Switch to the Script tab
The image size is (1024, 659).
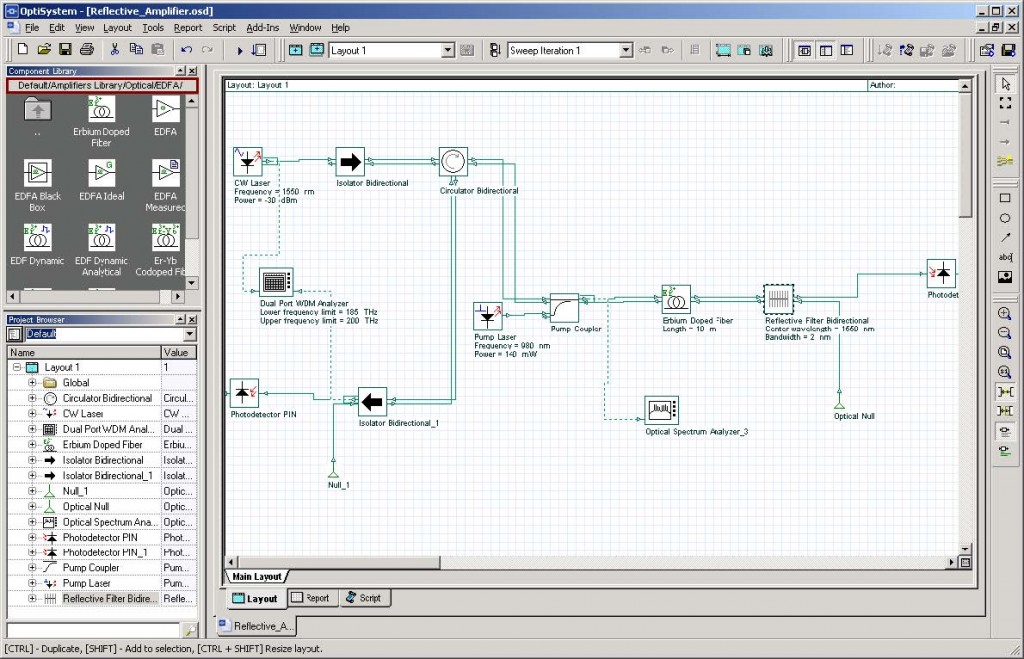pos(364,598)
